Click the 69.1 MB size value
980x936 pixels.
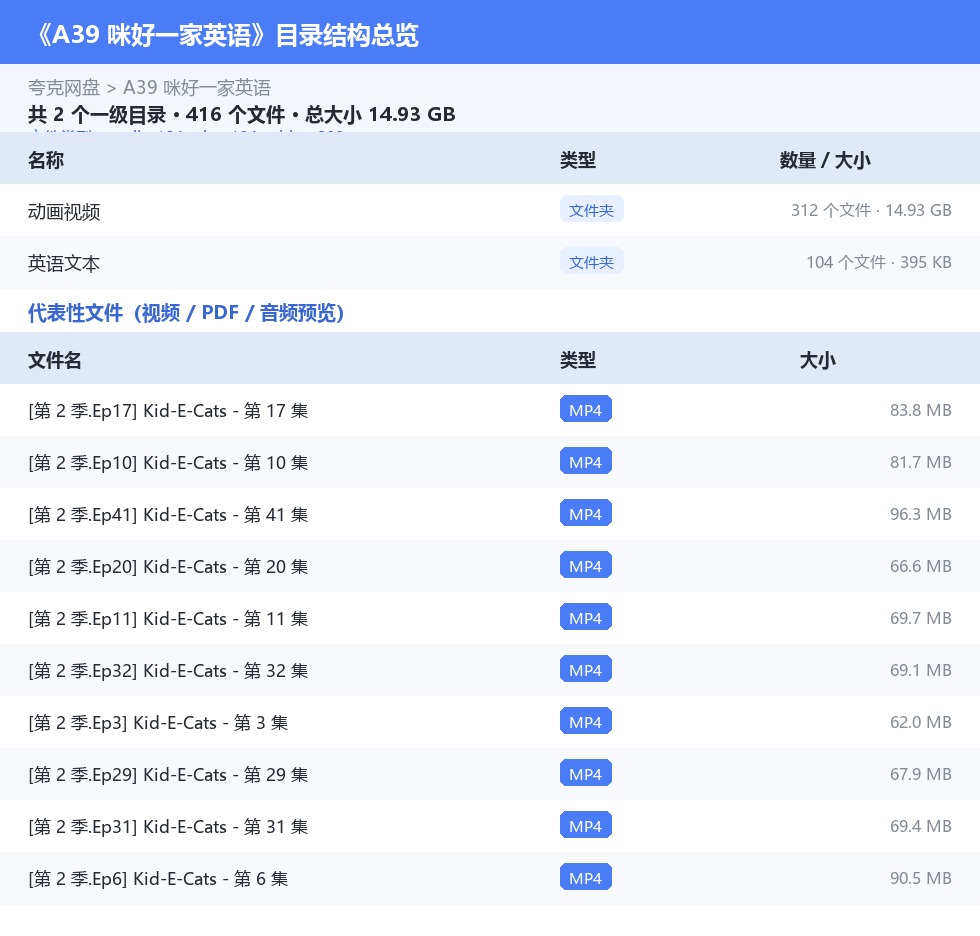tap(921, 669)
